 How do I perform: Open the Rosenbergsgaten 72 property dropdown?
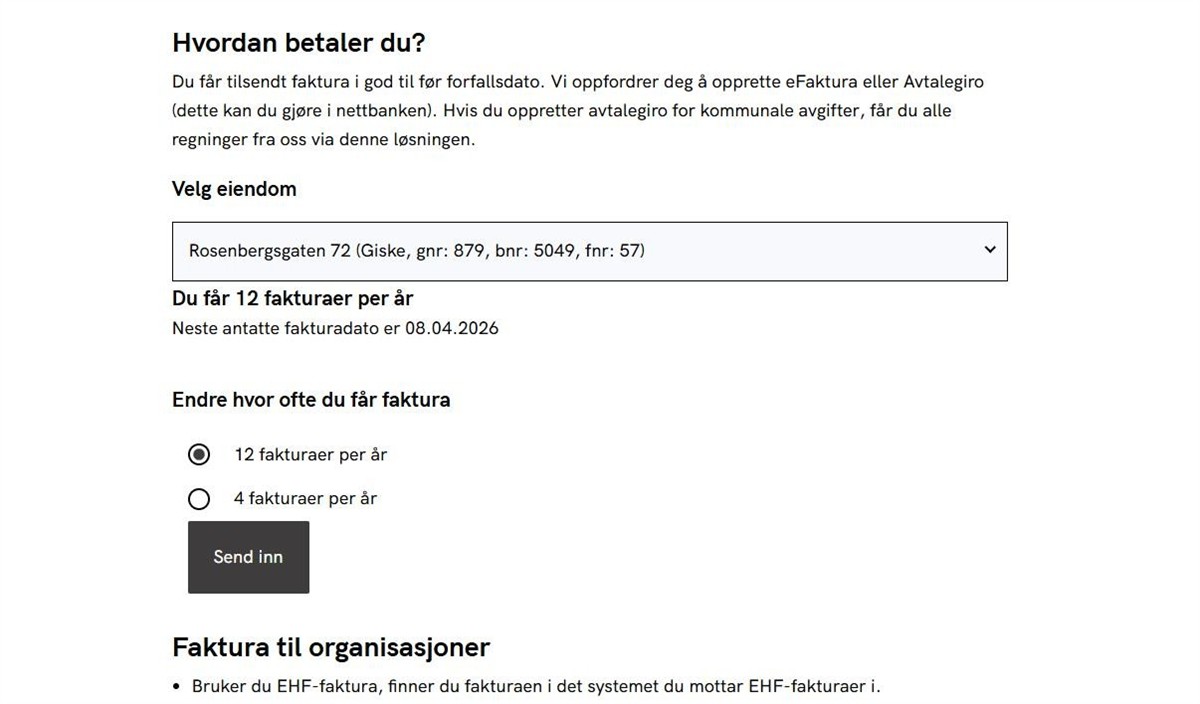point(588,251)
